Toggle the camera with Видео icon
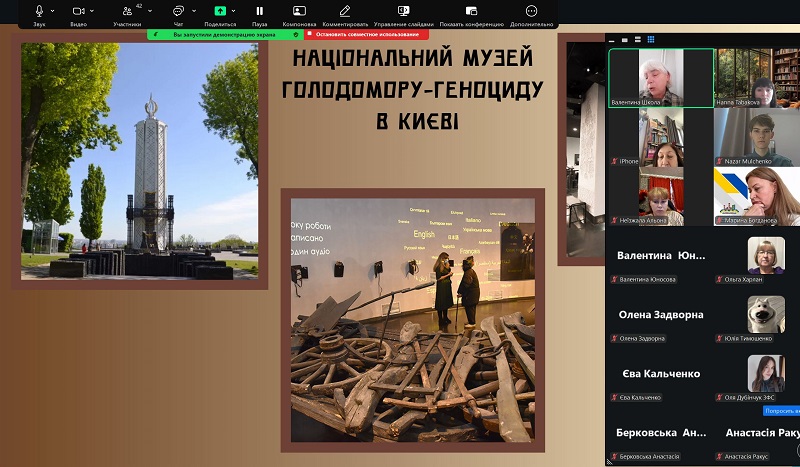Screen dimensions: 800x467 [x=78, y=11]
